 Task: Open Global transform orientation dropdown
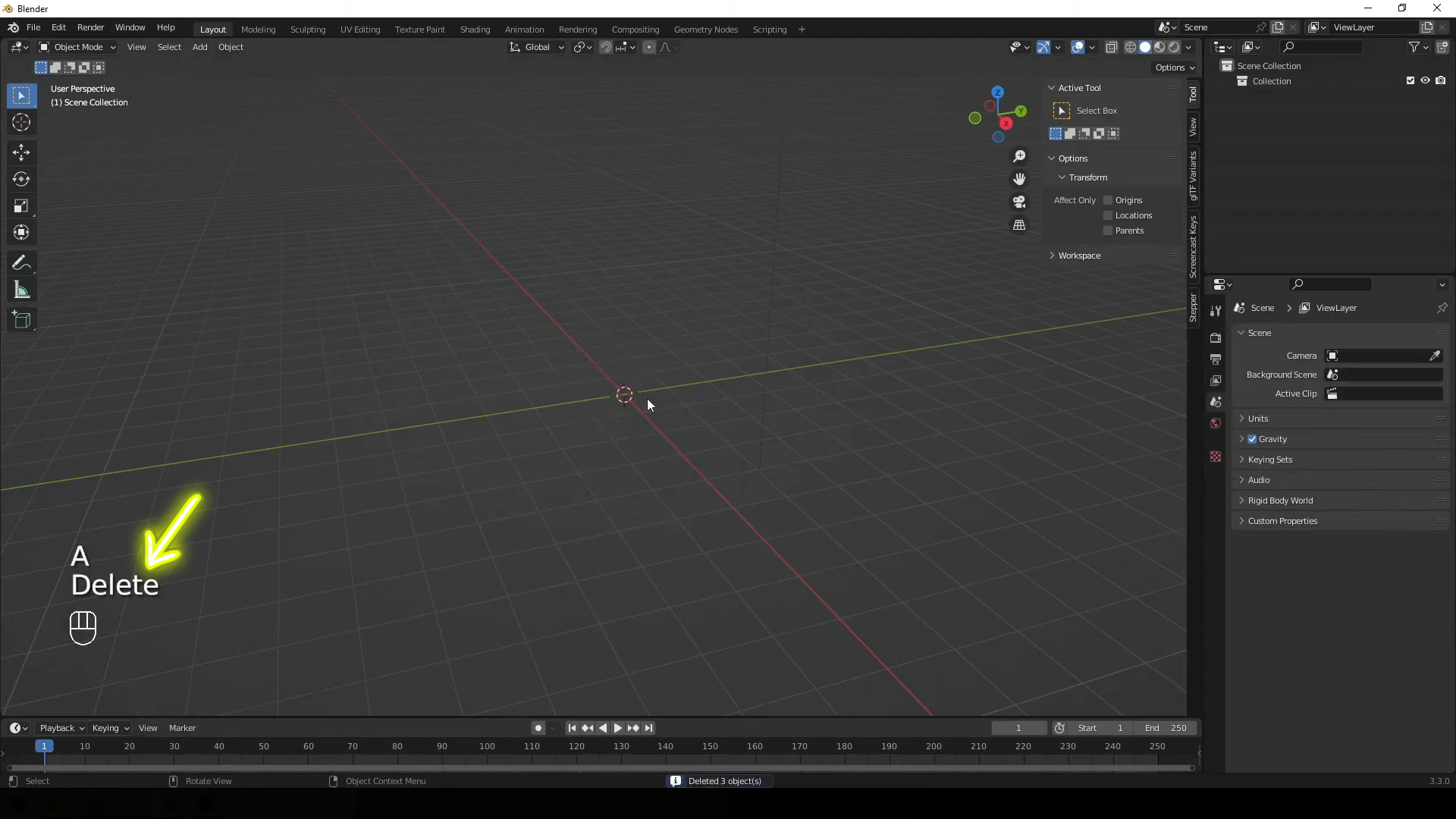coord(537,47)
